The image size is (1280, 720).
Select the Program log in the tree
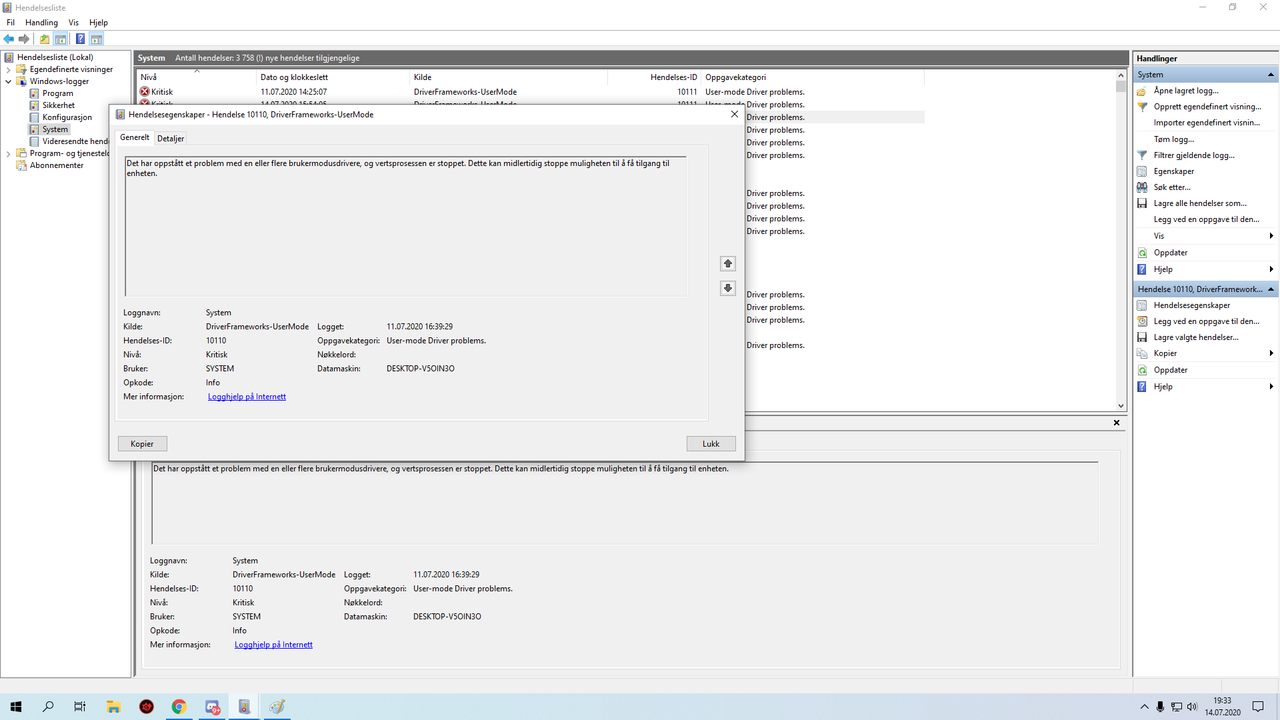57,93
